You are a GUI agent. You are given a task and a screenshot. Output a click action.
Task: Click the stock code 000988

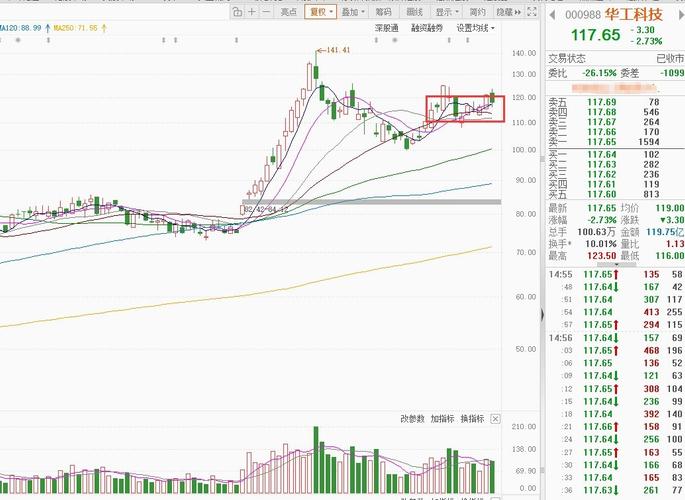coord(583,15)
